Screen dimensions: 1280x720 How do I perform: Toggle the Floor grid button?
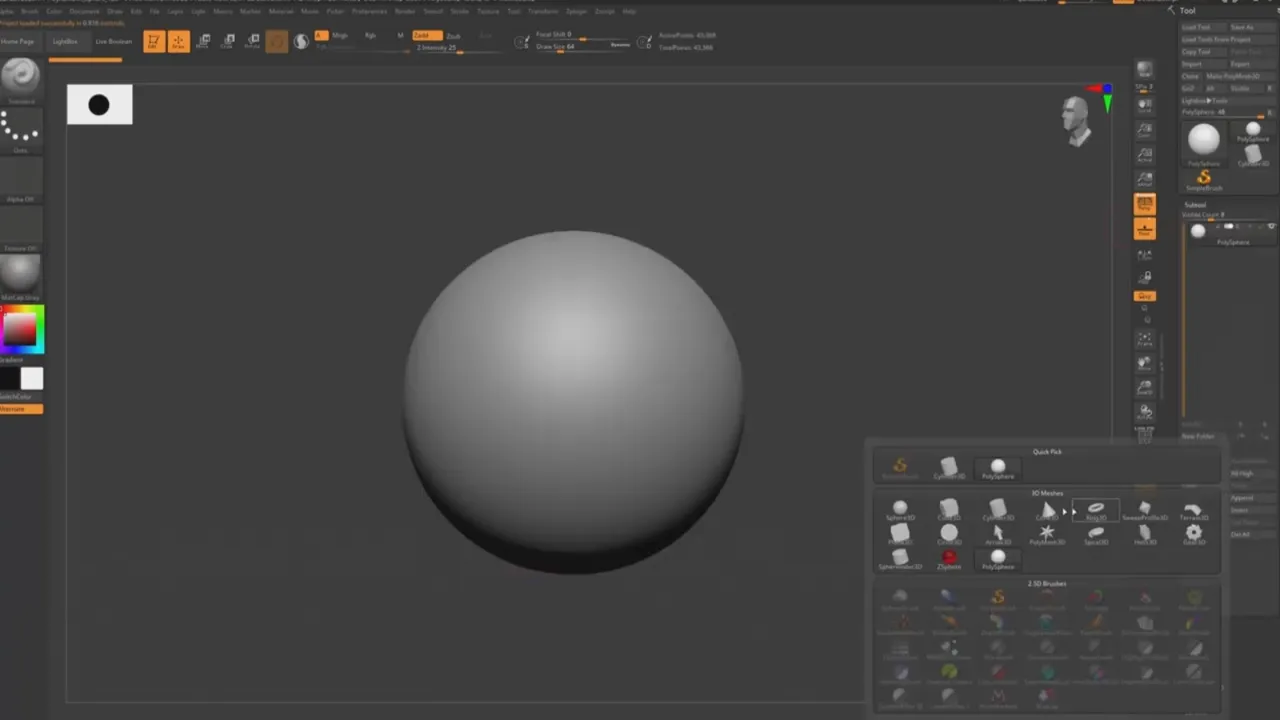pyautogui.click(x=1145, y=230)
